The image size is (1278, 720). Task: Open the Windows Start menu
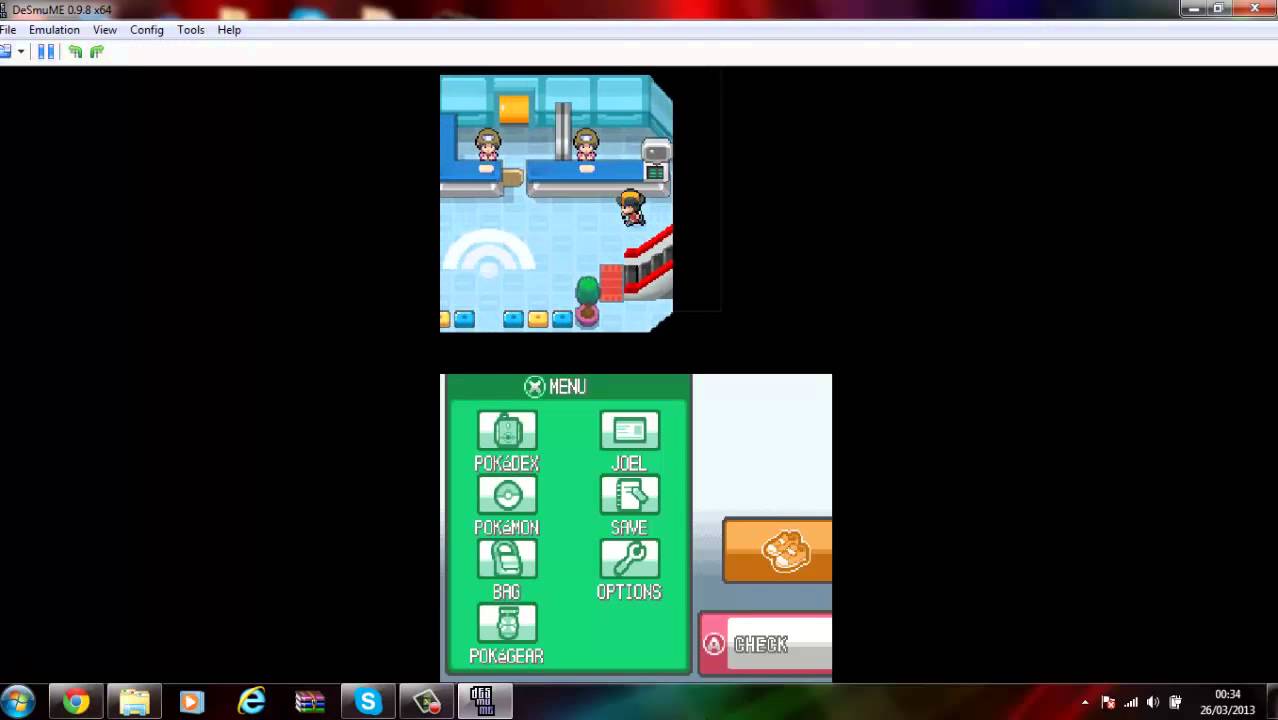tap(18, 701)
